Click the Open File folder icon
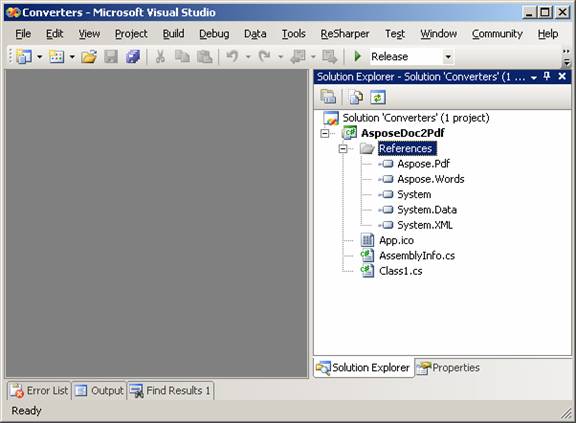Screen dimensions: 576x423 click(x=89, y=57)
